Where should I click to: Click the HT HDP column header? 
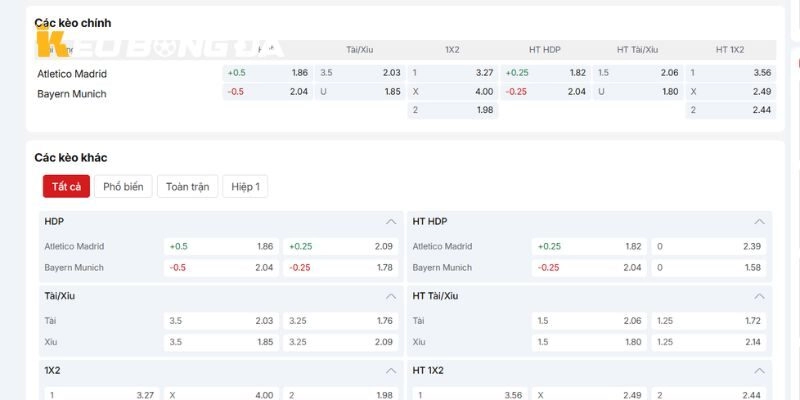pyautogui.click(x=545, y=49)
